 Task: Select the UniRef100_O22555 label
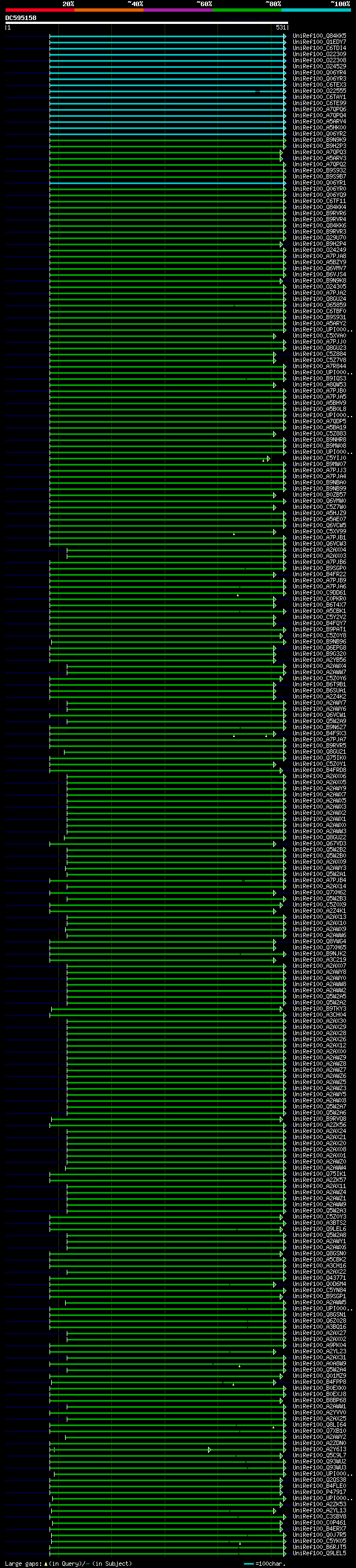tap(319, 91)
